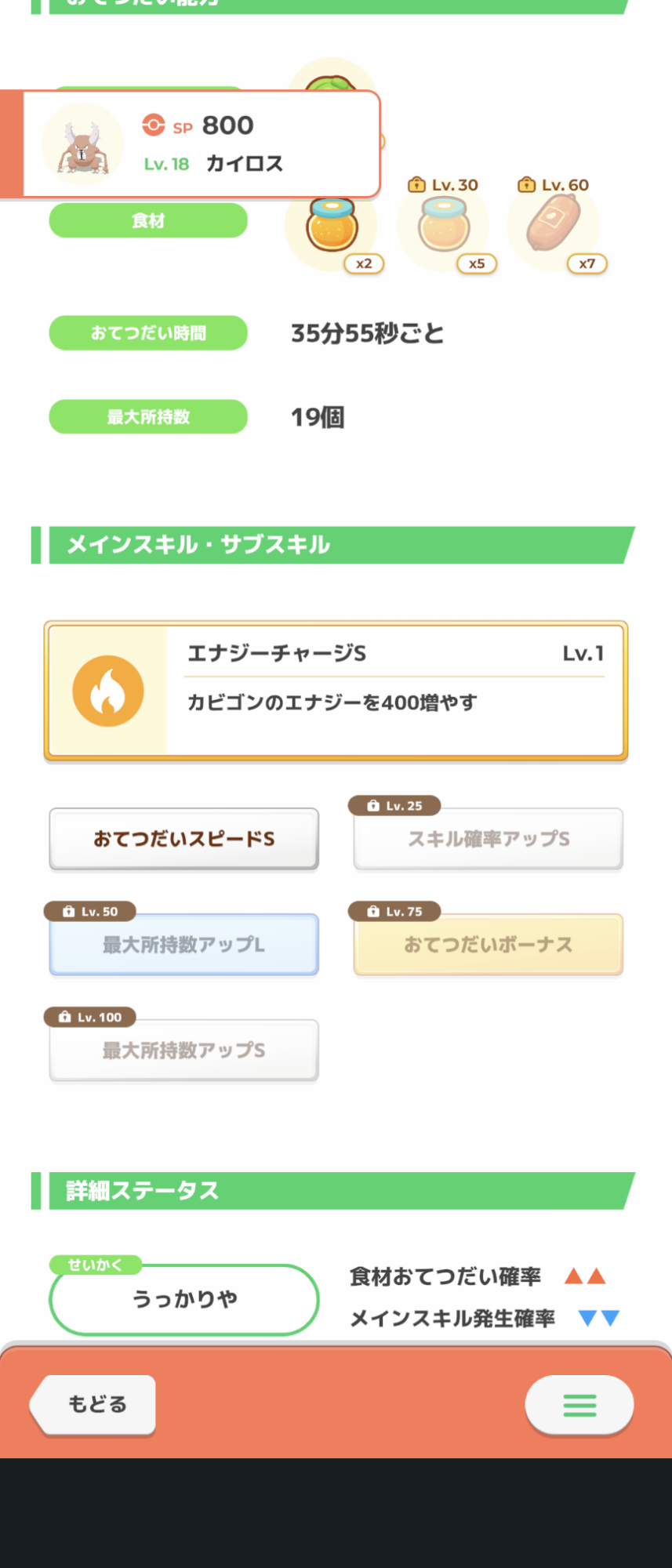Viewport: 672px width, 1568px height.
Task: Tap the Pinsir portrait thumbnail
Action: [x=82, y=145]
